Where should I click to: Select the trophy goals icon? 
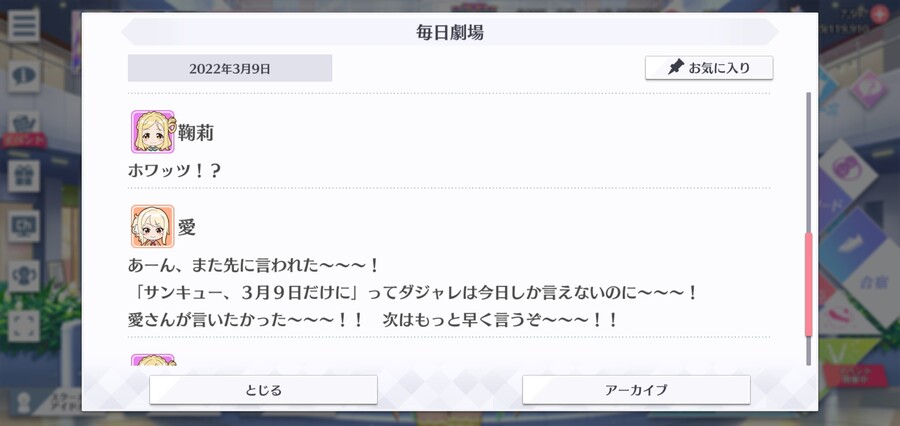24,276
